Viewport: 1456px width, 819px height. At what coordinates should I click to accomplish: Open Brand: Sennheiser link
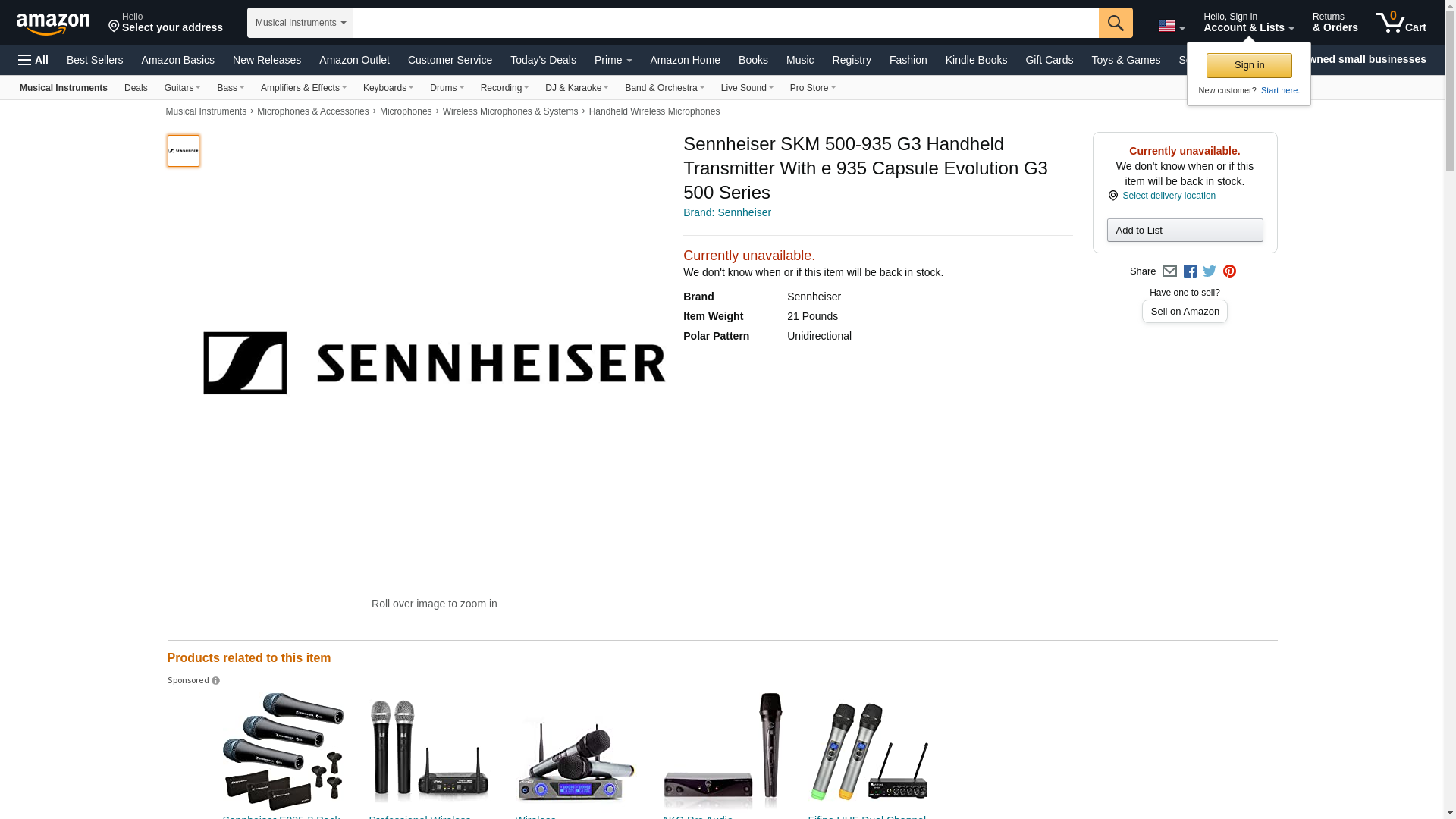pyautogui.click(x=726, y=212)
